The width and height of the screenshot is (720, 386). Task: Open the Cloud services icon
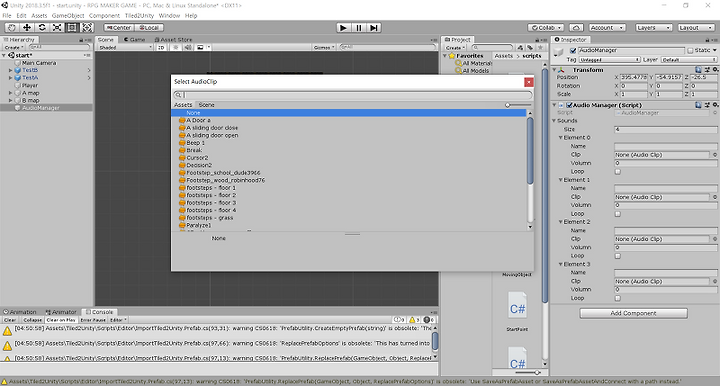click(x=576, y=28)
